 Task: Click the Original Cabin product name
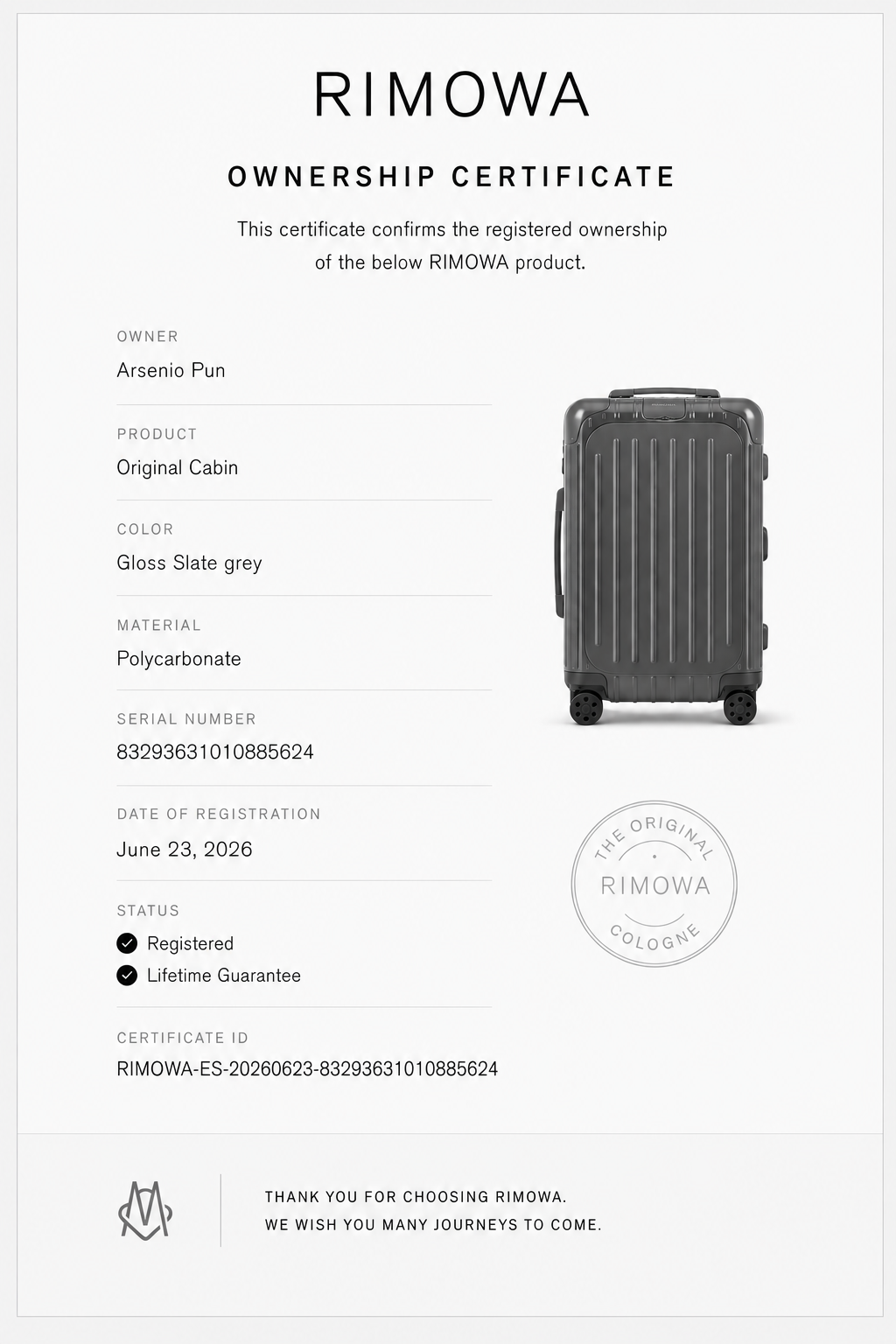pos(178,467)
